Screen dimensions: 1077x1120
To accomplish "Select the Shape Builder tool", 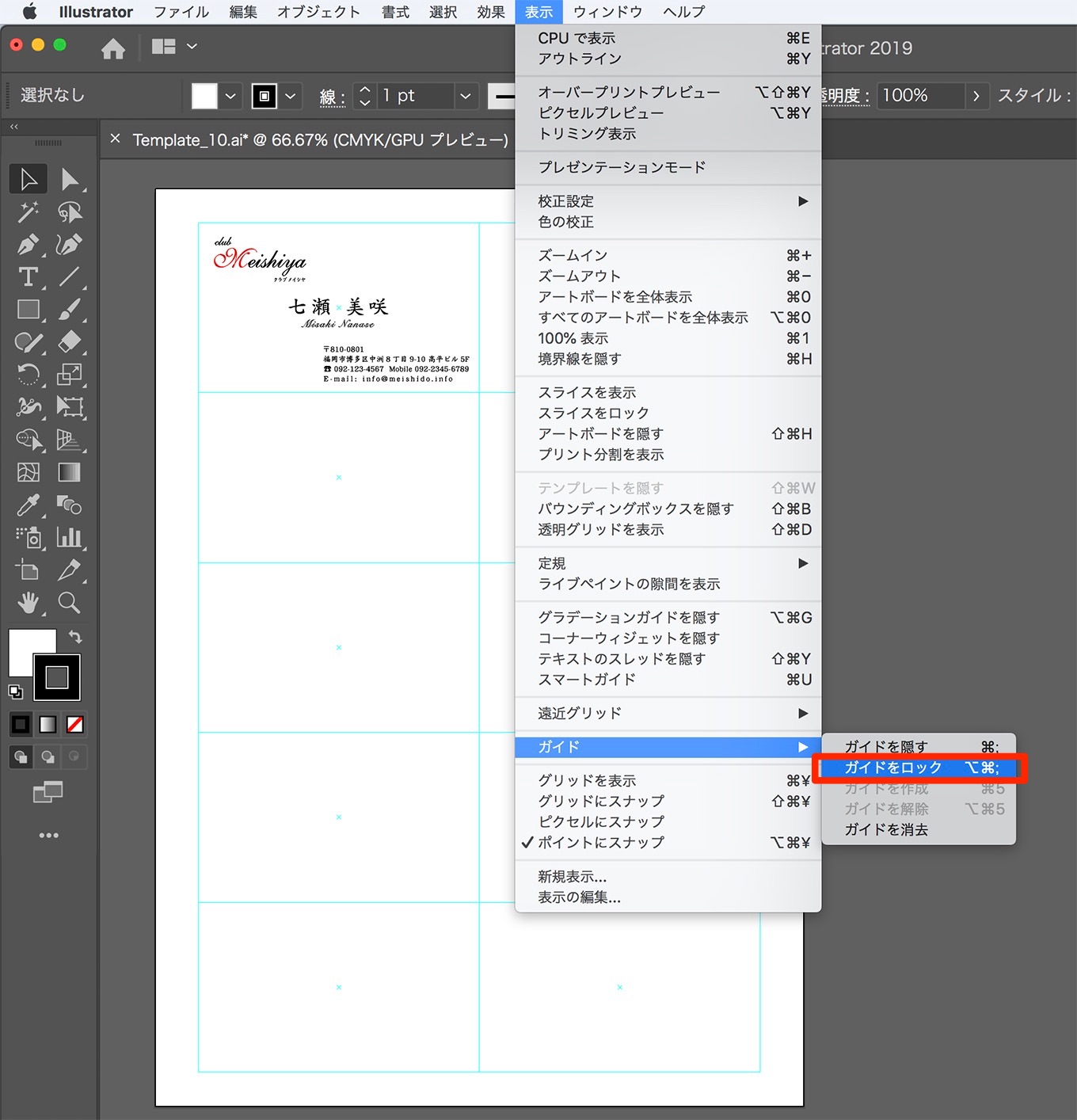I will 29,440.
